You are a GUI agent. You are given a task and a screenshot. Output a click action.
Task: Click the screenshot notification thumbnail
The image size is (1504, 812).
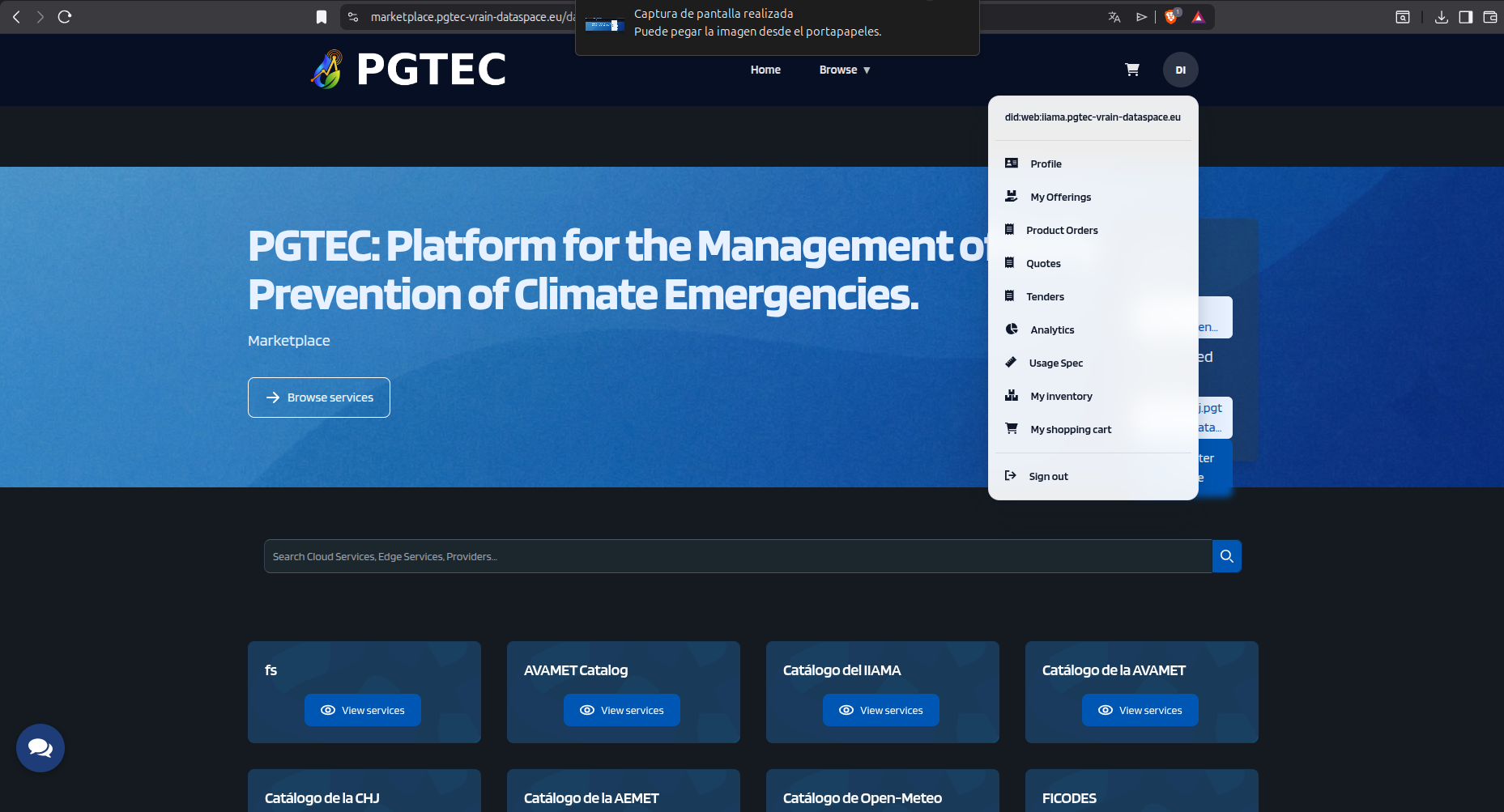(x=604, y=24)
